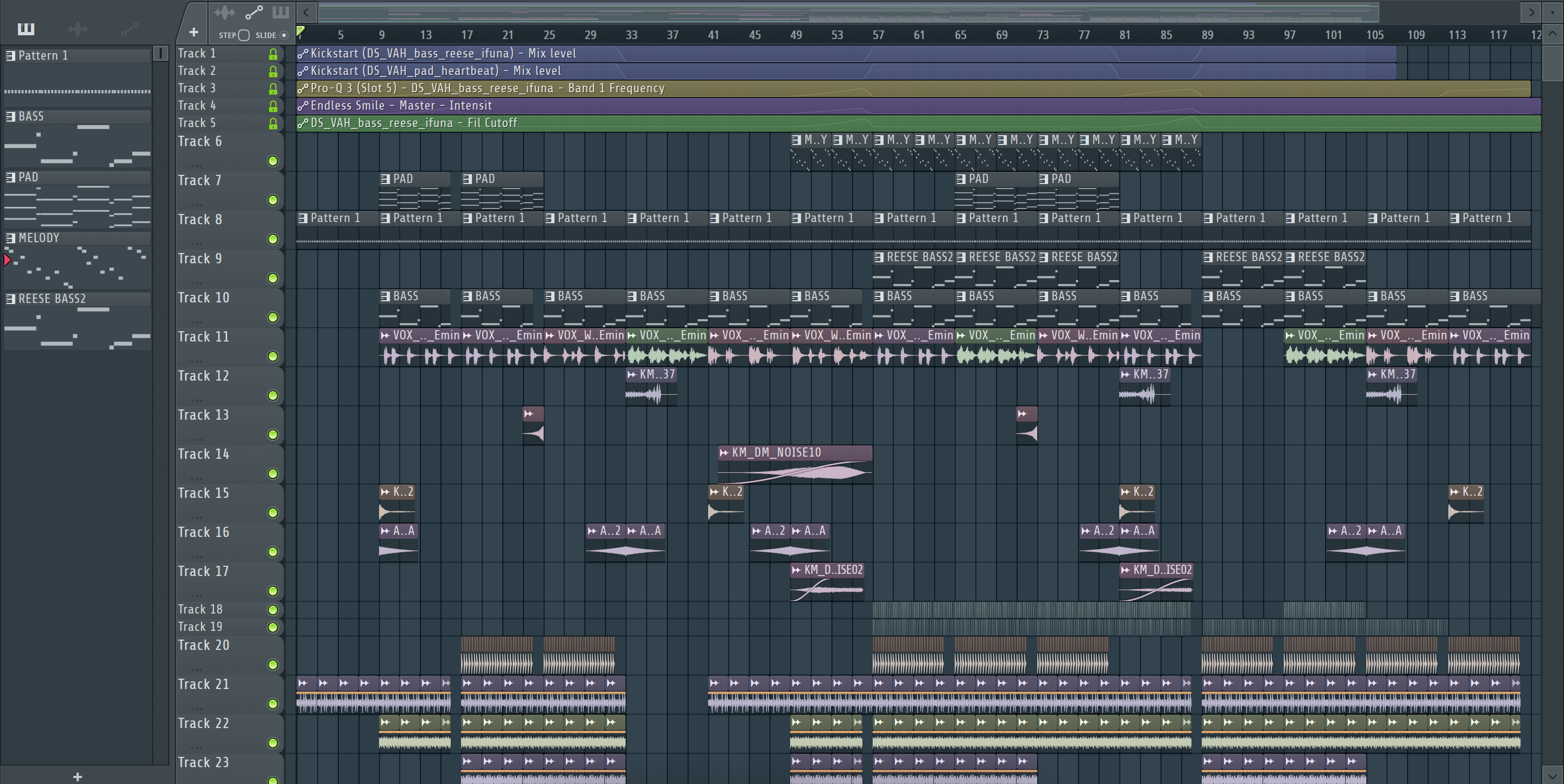Select the Pro-Q 3 Band 1 Frequency clip
The image size is (1564, 784).
coord(914,88)
